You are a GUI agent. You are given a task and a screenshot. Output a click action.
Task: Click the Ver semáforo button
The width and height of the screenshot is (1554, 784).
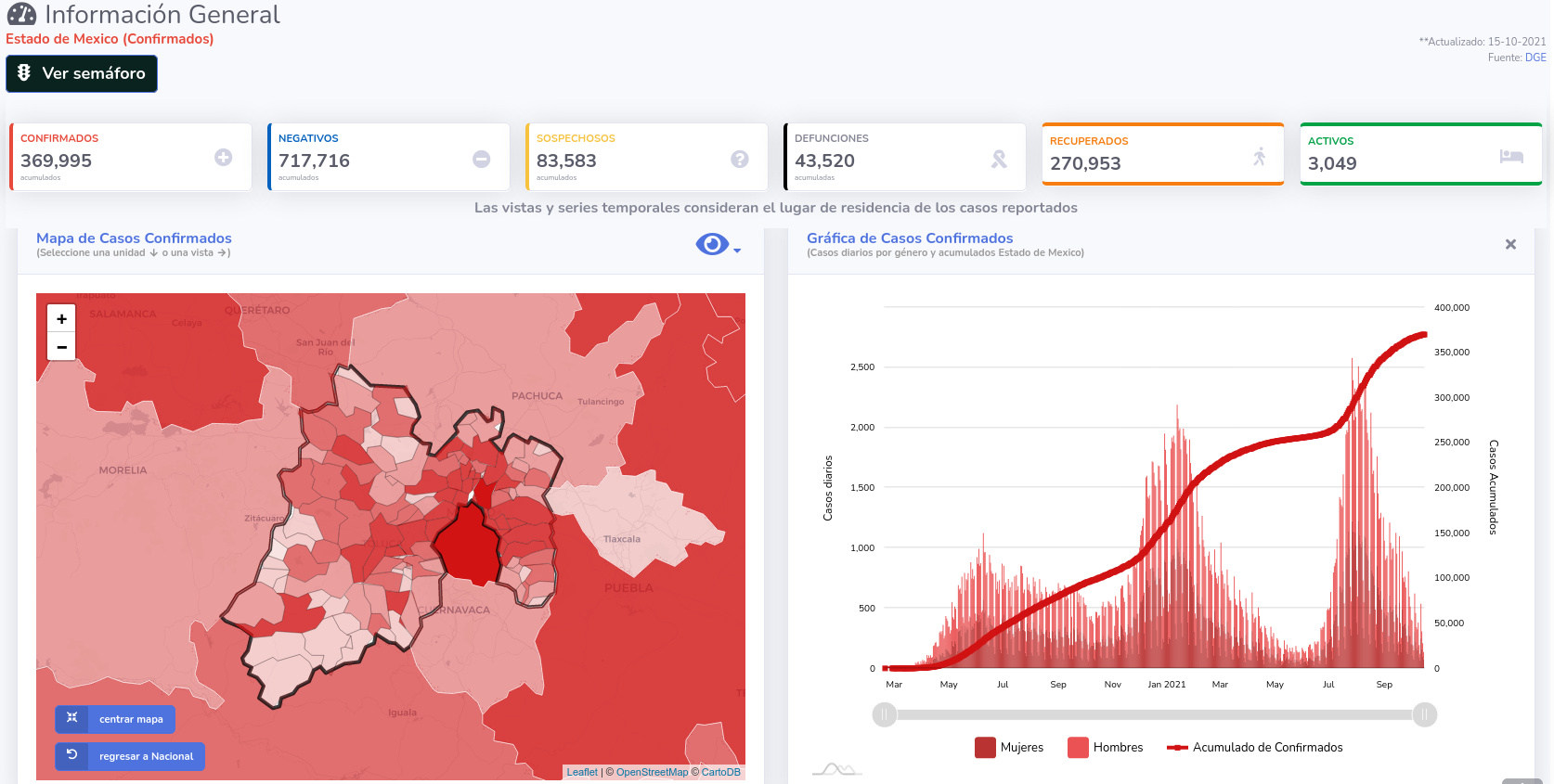click(82, 73)
